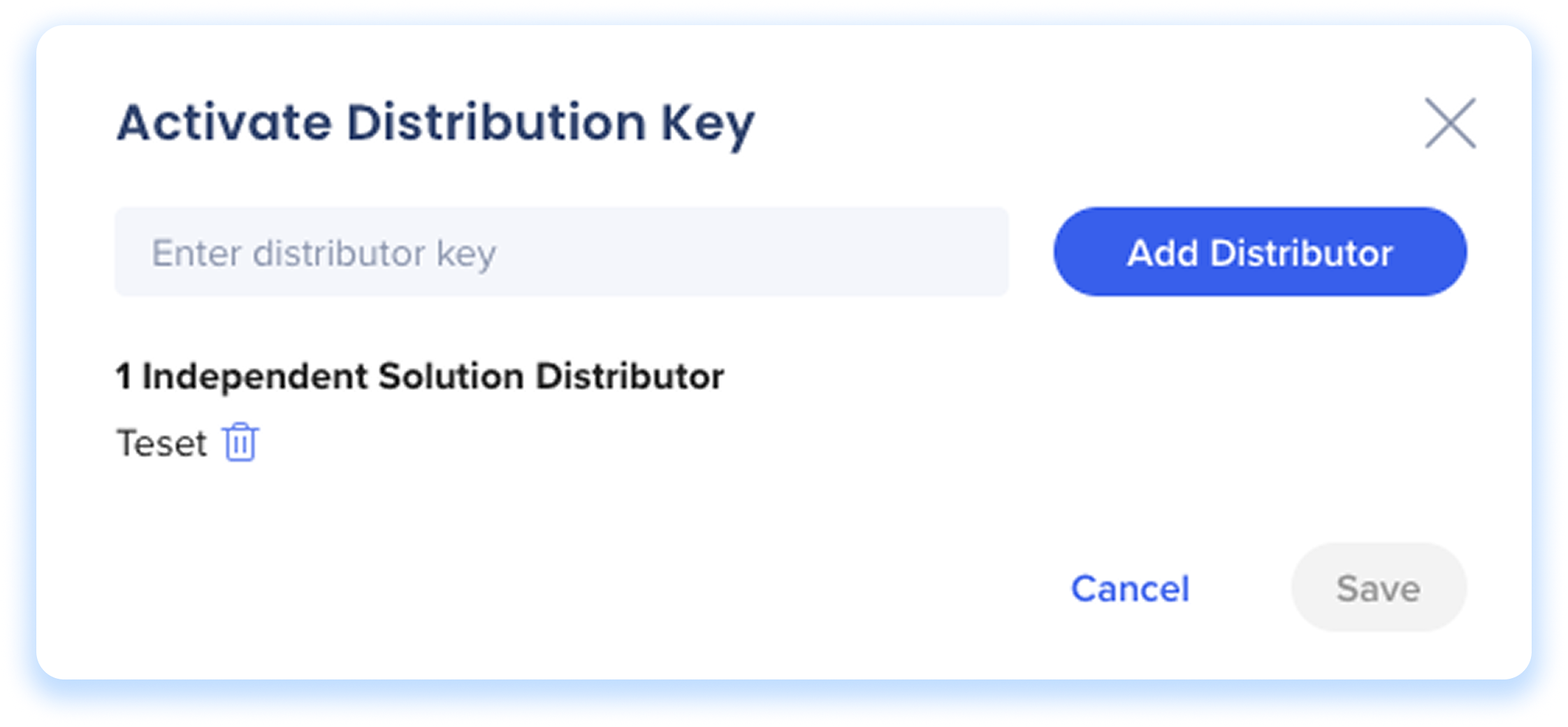
Task: Save the distributor key changes
Action: click(1378, 588)
